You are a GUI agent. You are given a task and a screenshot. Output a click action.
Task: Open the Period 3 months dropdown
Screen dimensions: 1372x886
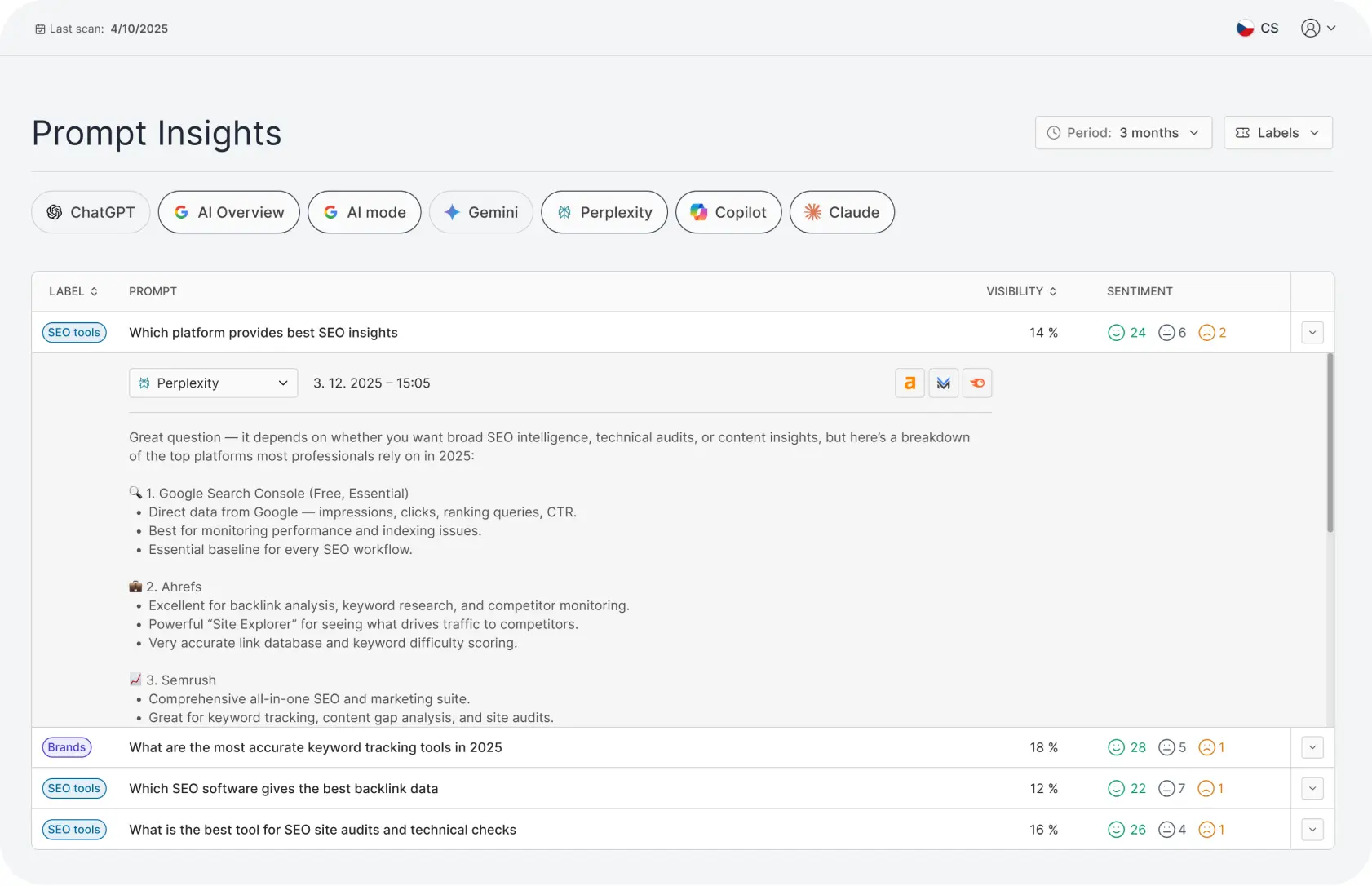1123,133
